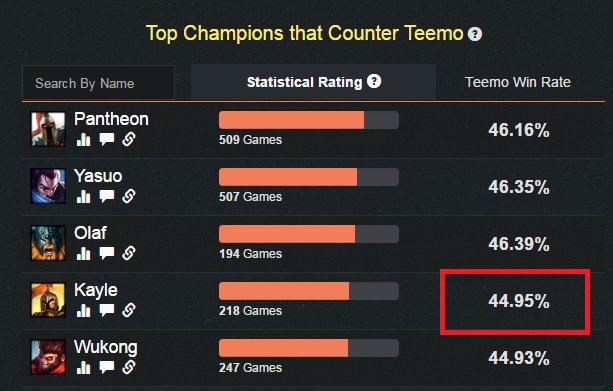Click Olaf's champion portrait thumbnail

click(48, 243)
